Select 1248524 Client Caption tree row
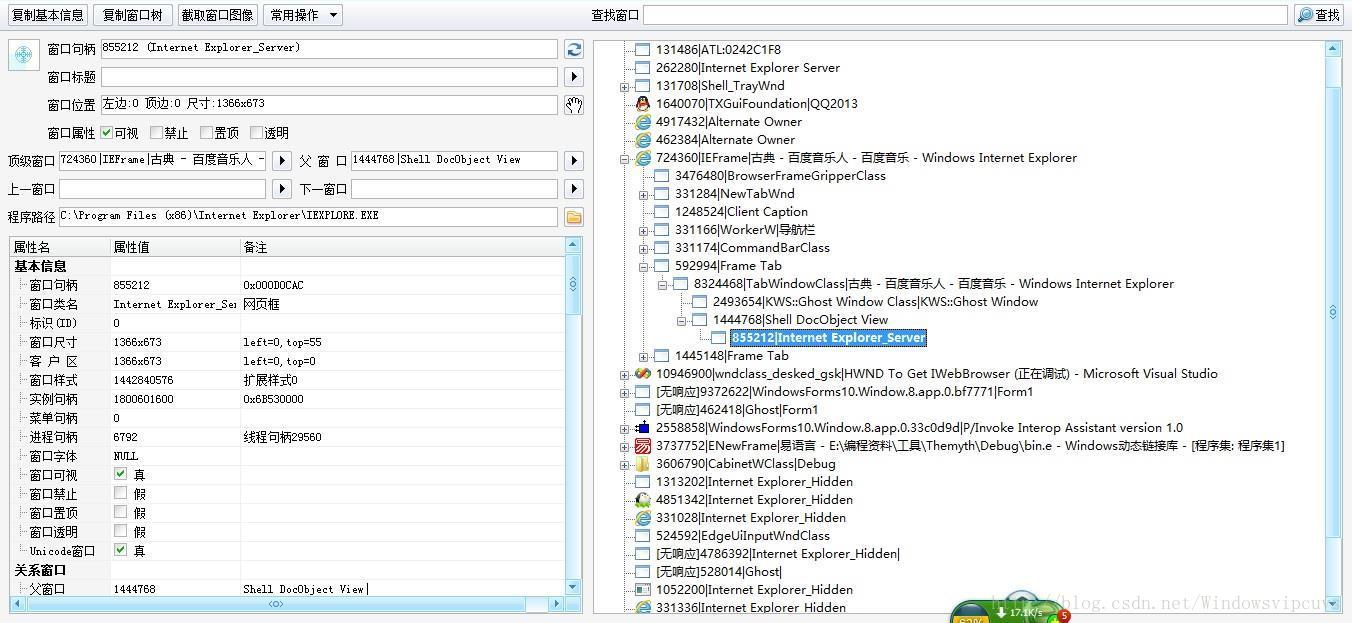 (741, 212)
